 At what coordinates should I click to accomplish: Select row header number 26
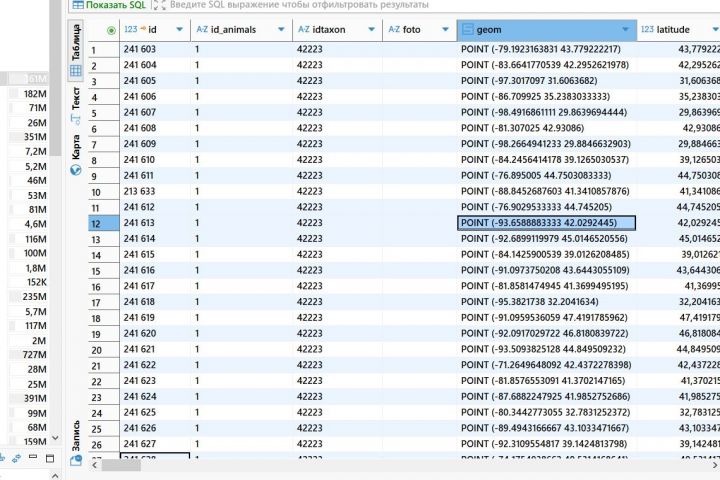click(104, 445)
